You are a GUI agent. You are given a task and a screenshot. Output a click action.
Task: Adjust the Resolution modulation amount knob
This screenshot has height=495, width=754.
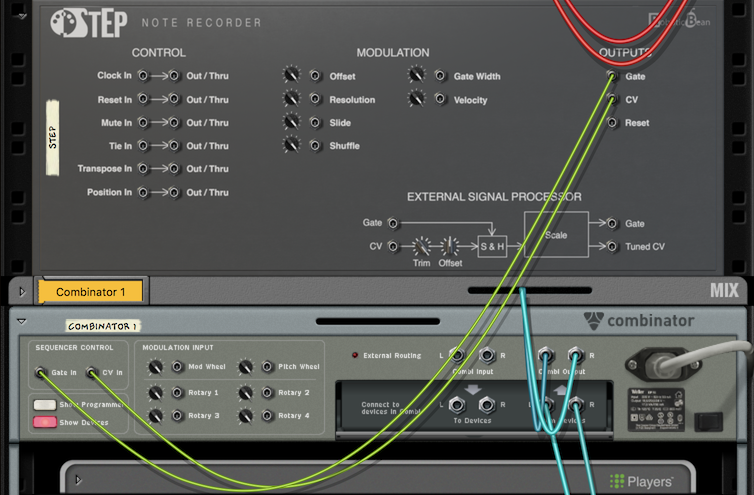[x=291, y=99]
